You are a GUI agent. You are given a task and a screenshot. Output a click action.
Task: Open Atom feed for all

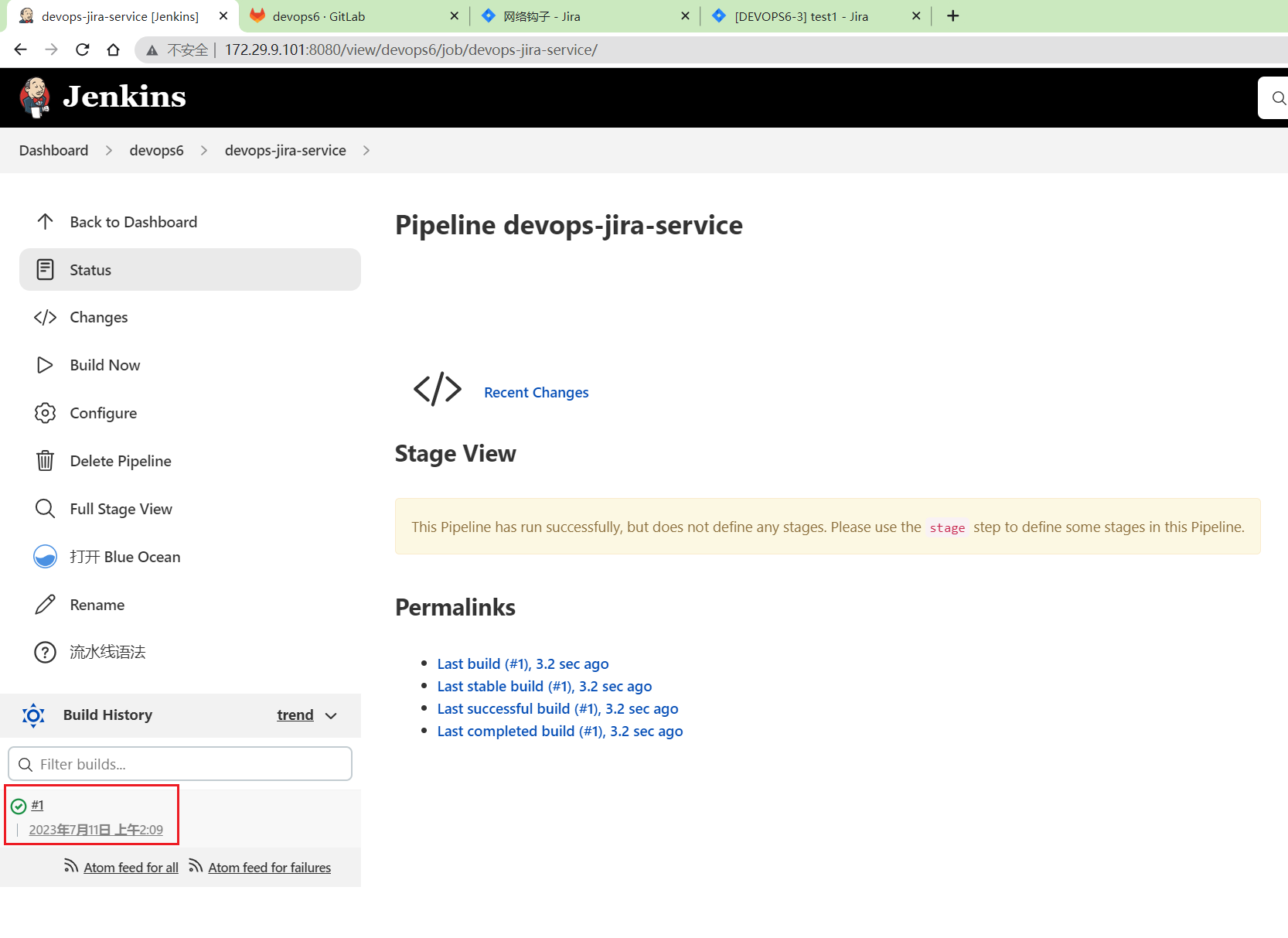pos(131,868)
